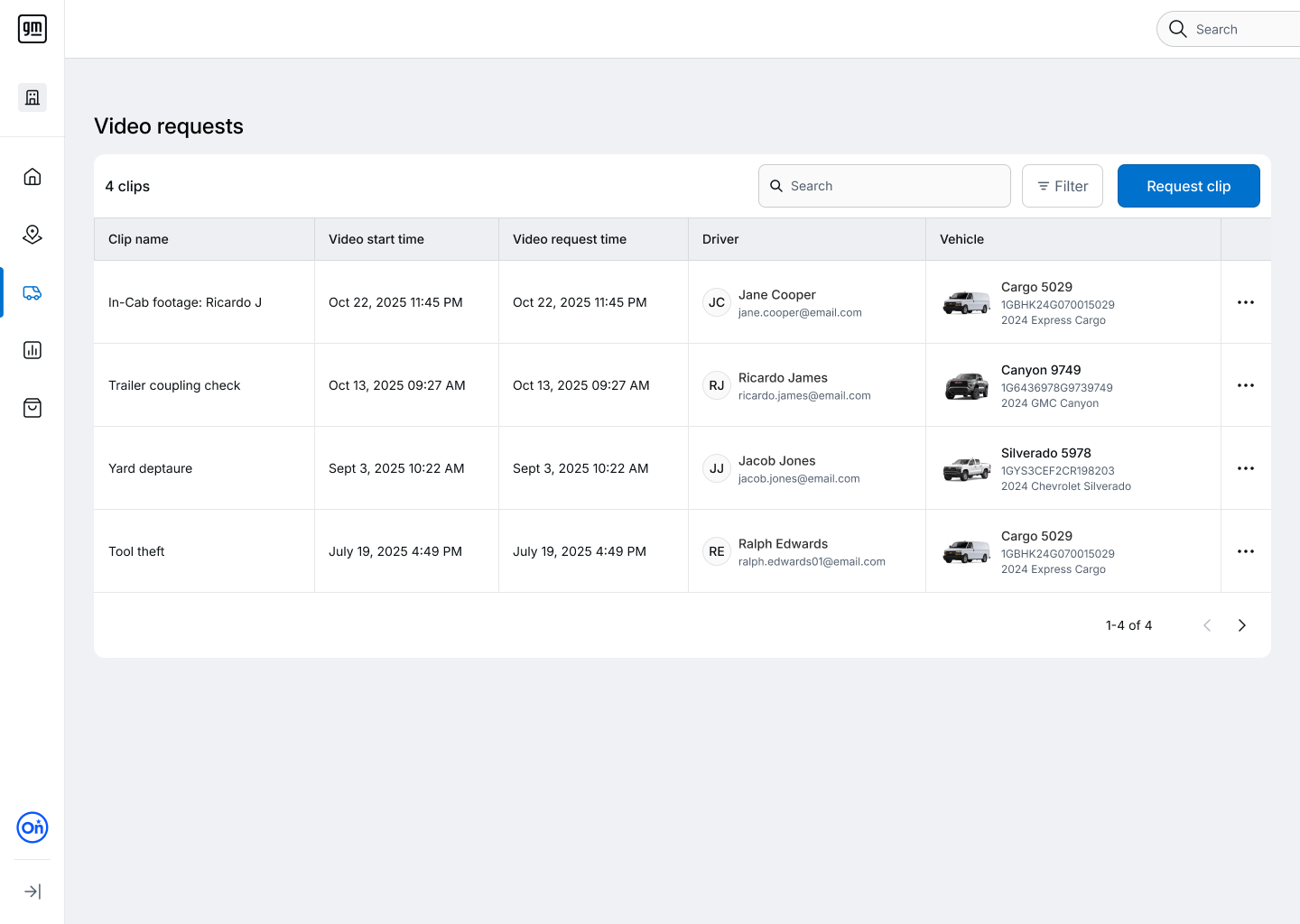Open more options for Yard deptaure row
Screen dimensions: 1300x924
1246,468
